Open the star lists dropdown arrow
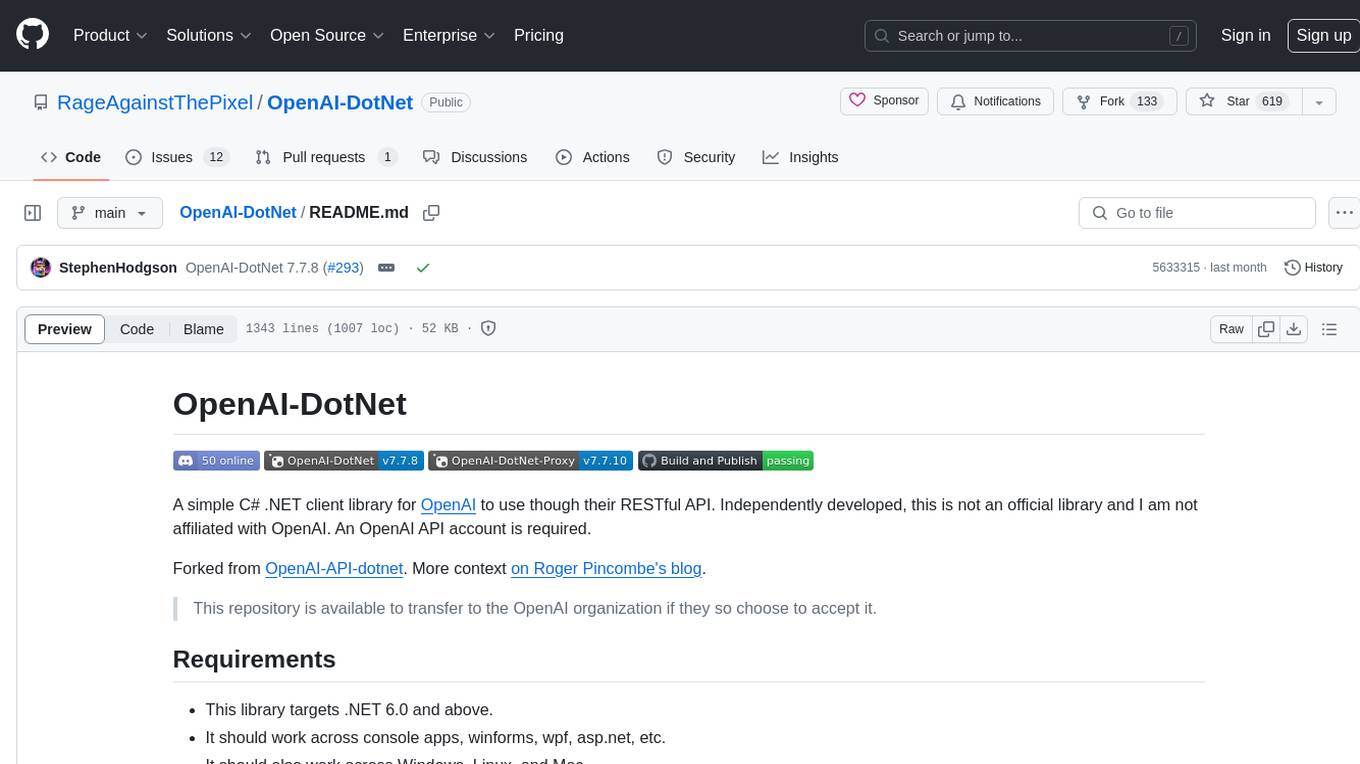Screen dimensions: 1360x764 (1319, 101)
